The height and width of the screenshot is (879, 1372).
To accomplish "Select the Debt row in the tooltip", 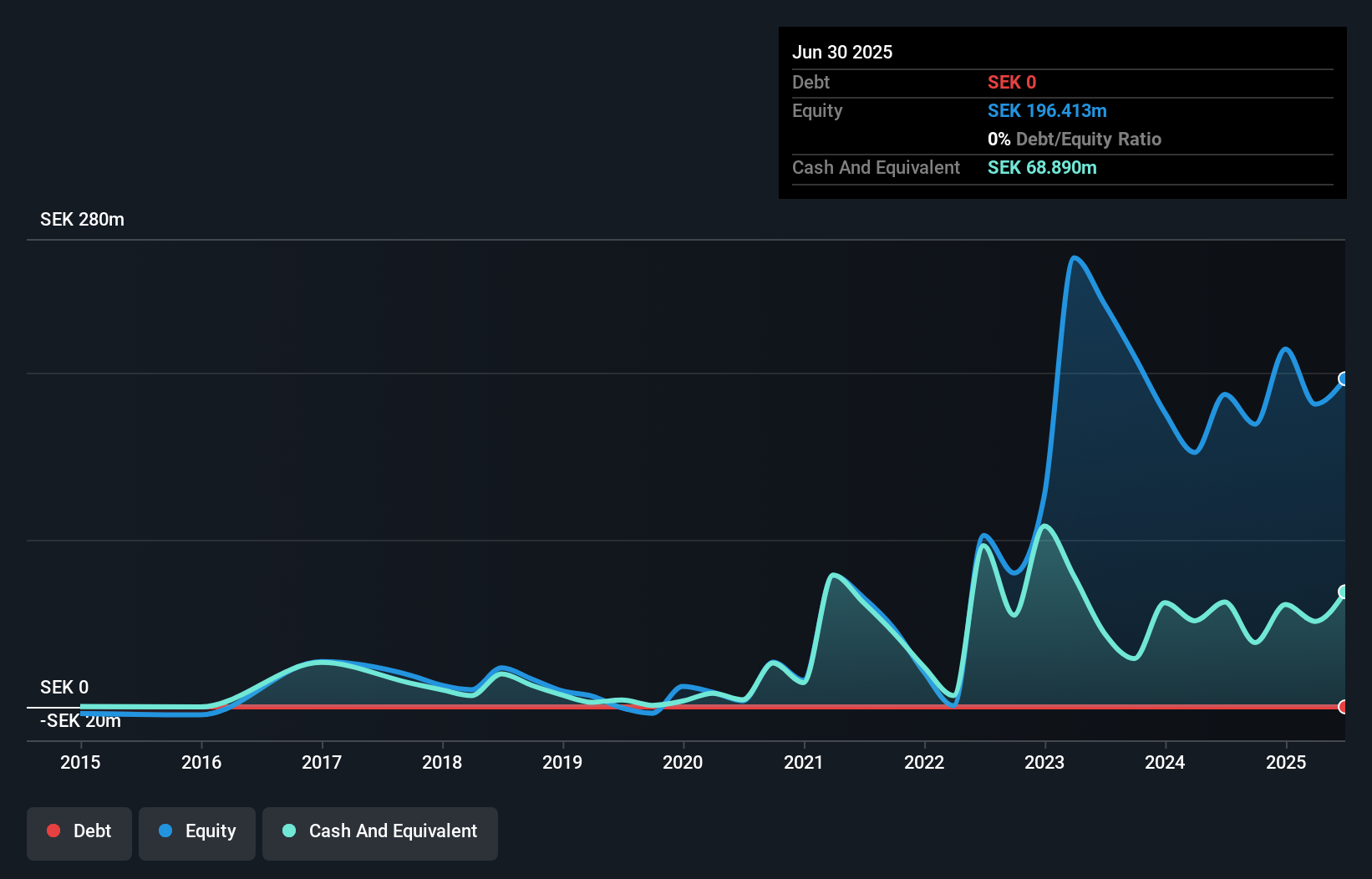I will point(810,82).
